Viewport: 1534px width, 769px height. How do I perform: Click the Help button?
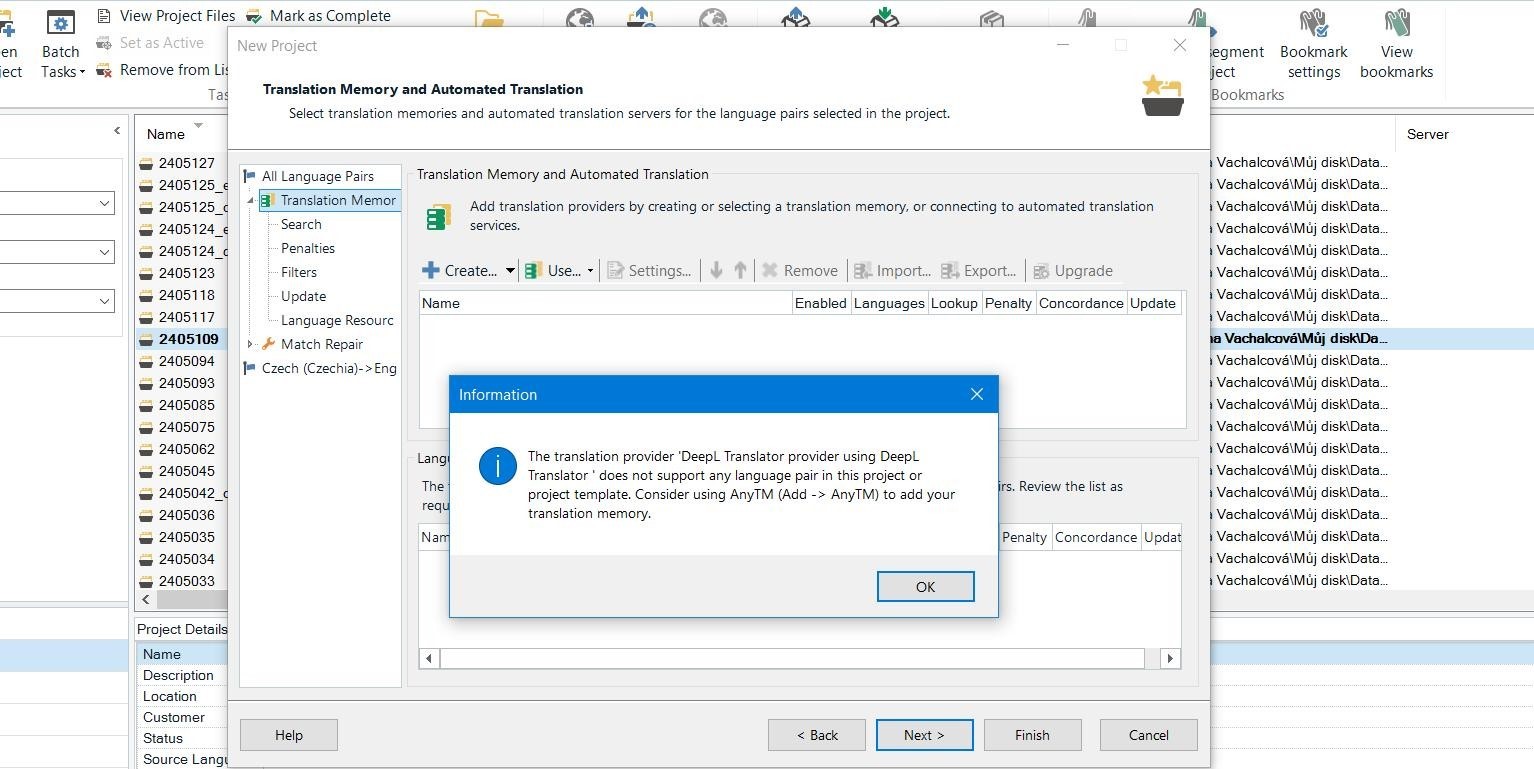288,735
